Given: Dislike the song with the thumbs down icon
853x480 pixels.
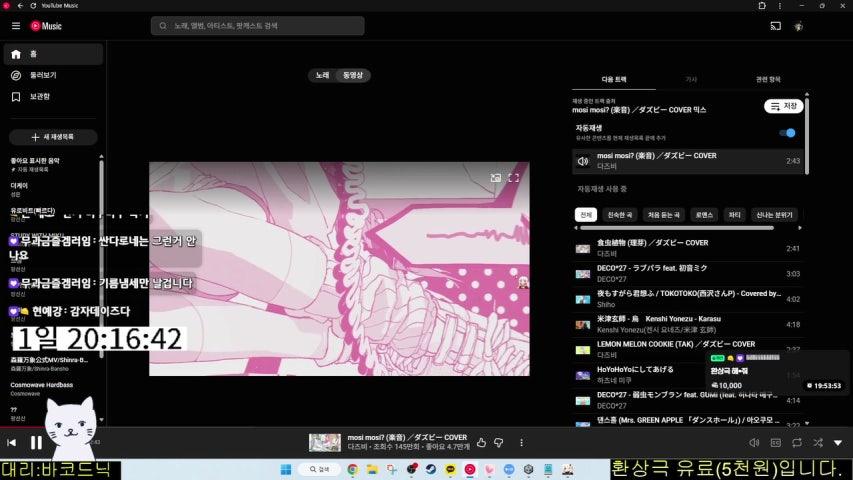Looking at the screenshot, I should (x=499, y=442).
